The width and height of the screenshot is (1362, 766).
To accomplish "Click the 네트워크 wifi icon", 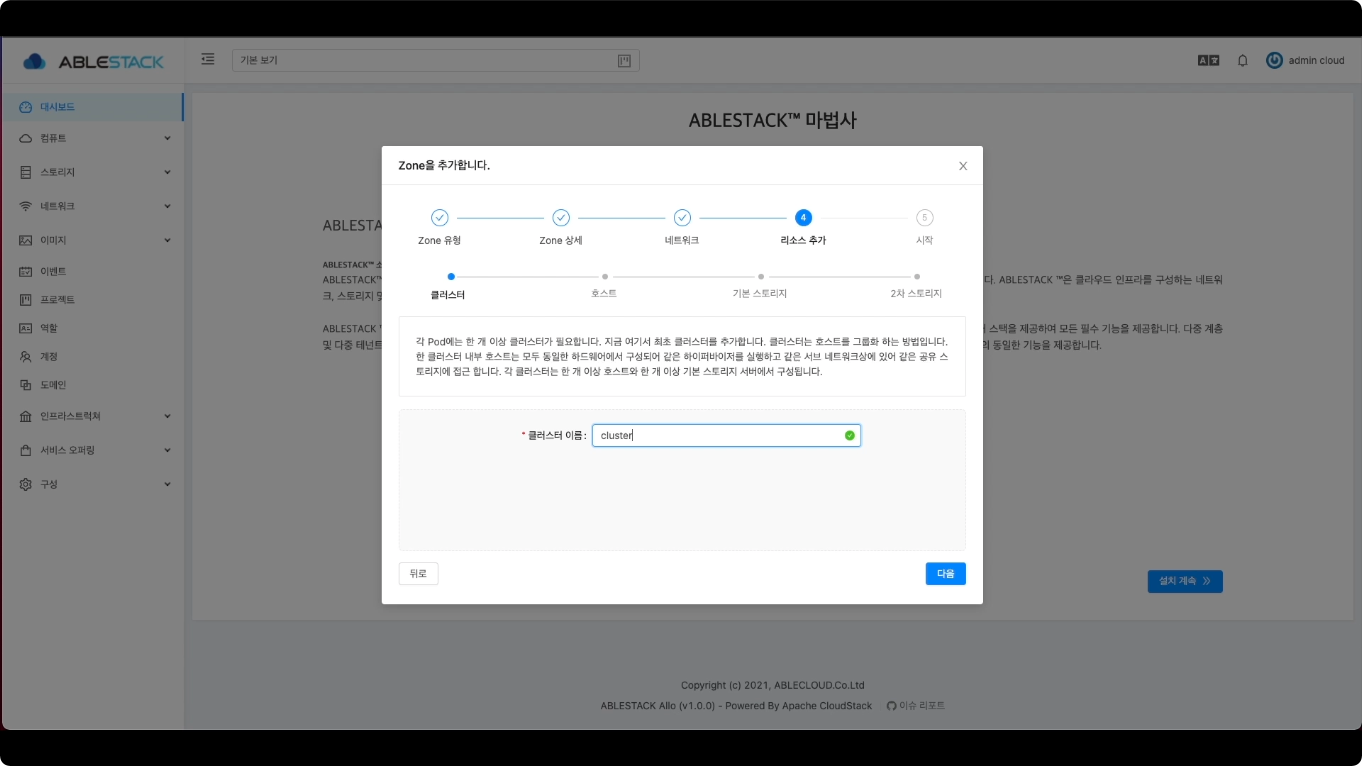I will 26,206.
